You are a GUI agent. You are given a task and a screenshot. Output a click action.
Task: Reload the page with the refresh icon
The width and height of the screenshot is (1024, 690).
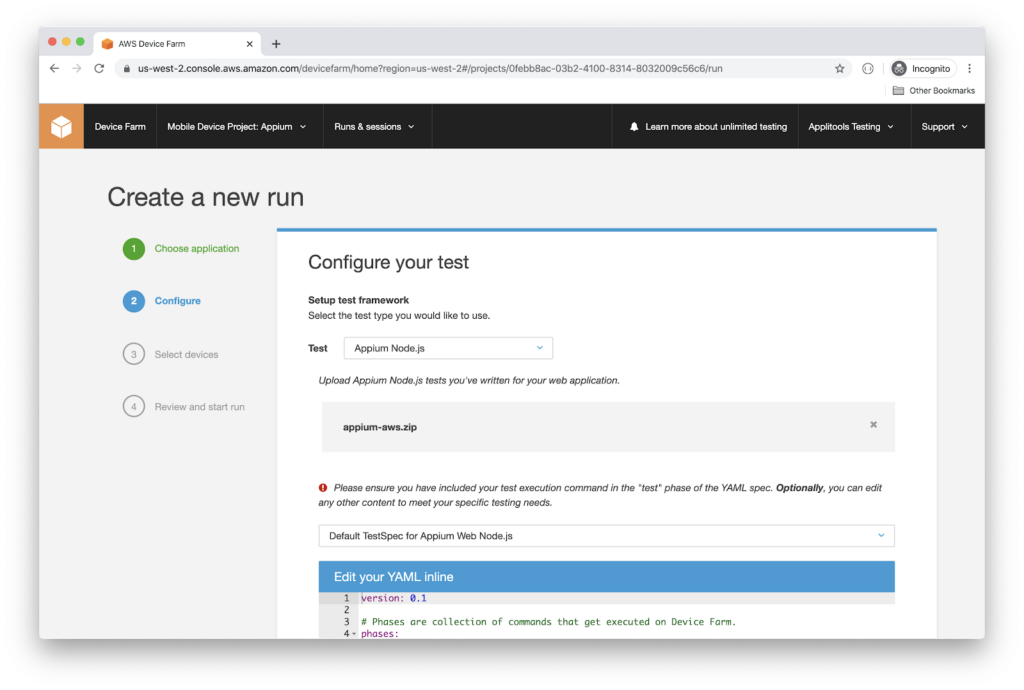99,69
